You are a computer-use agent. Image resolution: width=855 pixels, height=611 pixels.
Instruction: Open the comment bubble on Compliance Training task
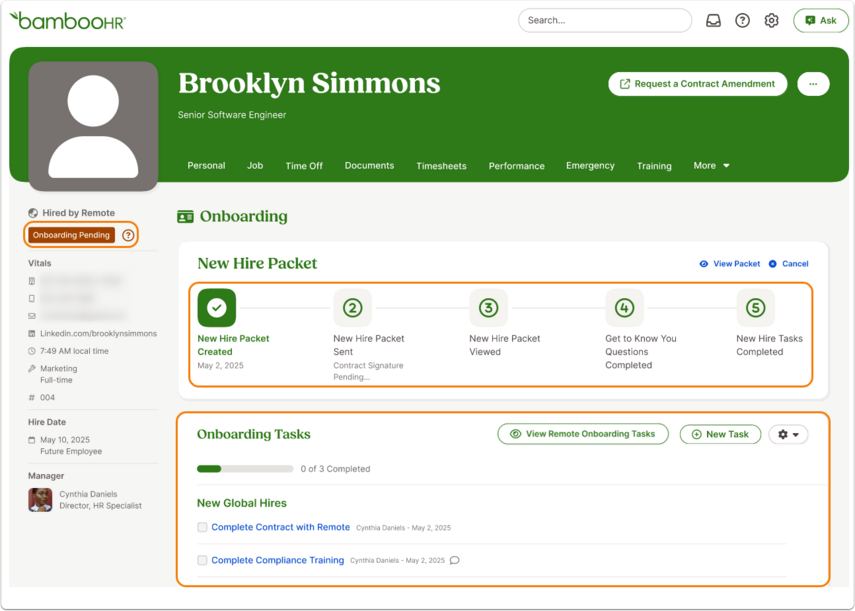coord(455,560)
